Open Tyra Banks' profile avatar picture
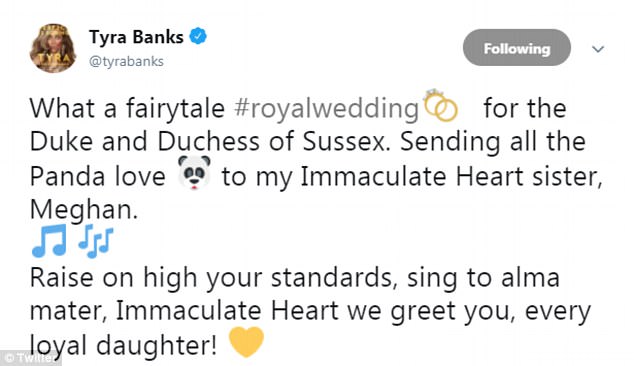 click(x=53, y=48)
